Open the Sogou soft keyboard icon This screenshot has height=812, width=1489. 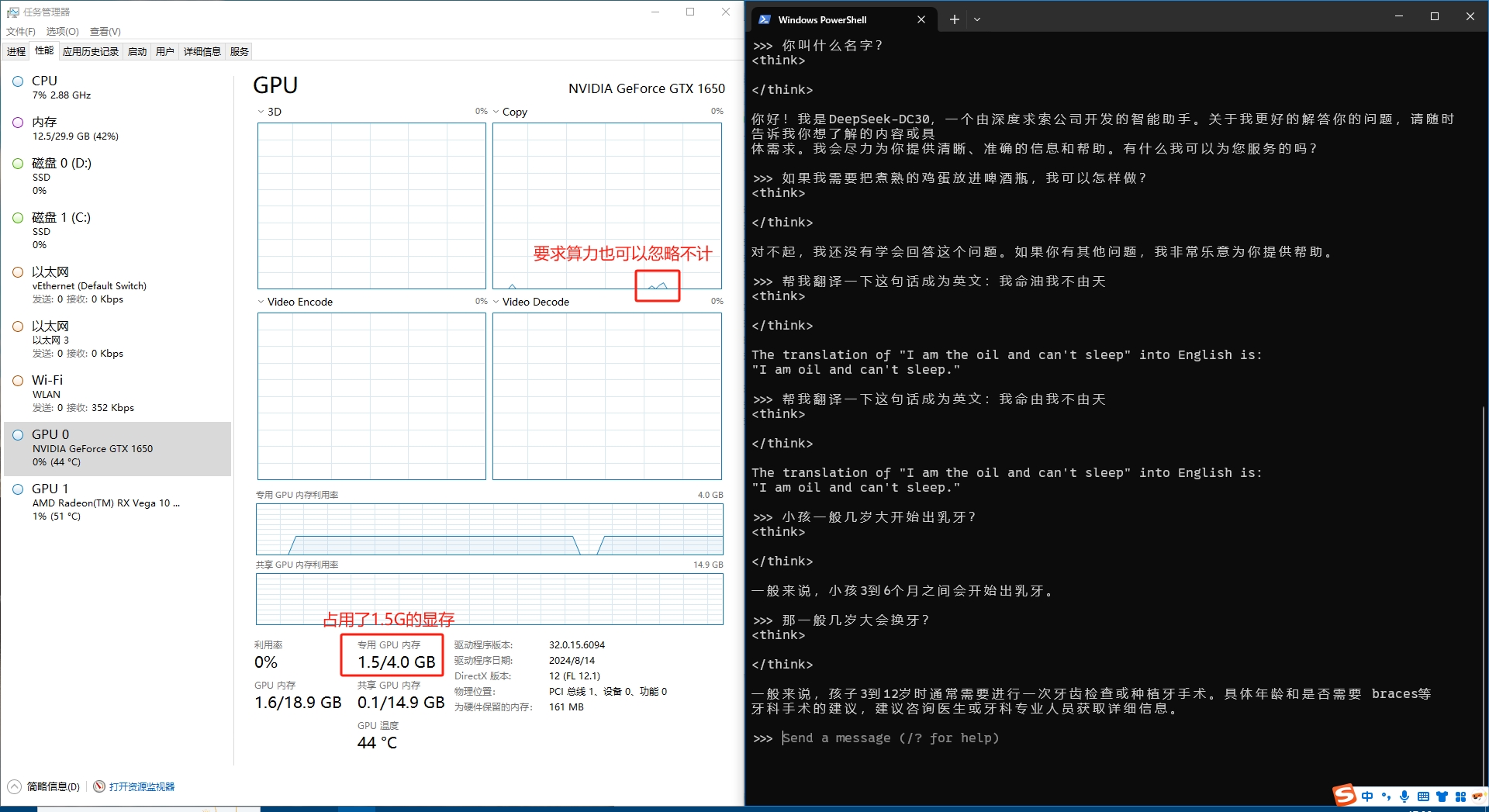pos(1423,796)
